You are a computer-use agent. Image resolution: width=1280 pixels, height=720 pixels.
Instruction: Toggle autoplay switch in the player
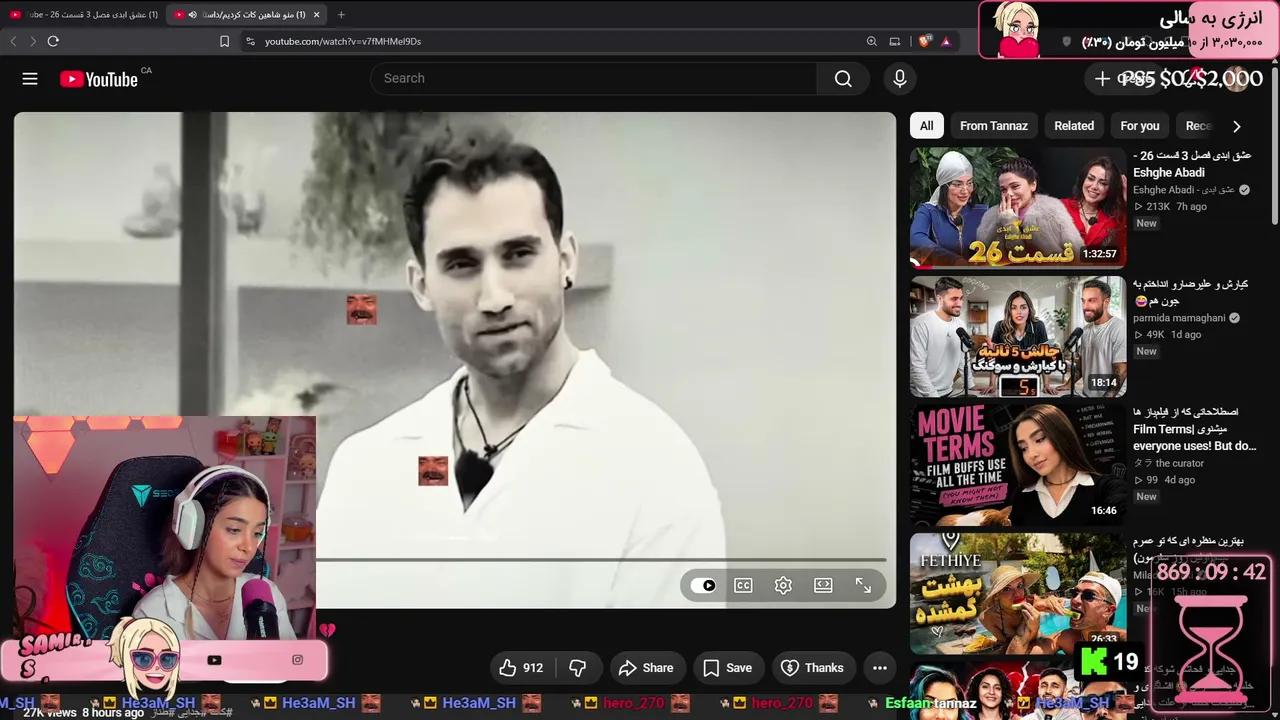(x=704, y=586)
